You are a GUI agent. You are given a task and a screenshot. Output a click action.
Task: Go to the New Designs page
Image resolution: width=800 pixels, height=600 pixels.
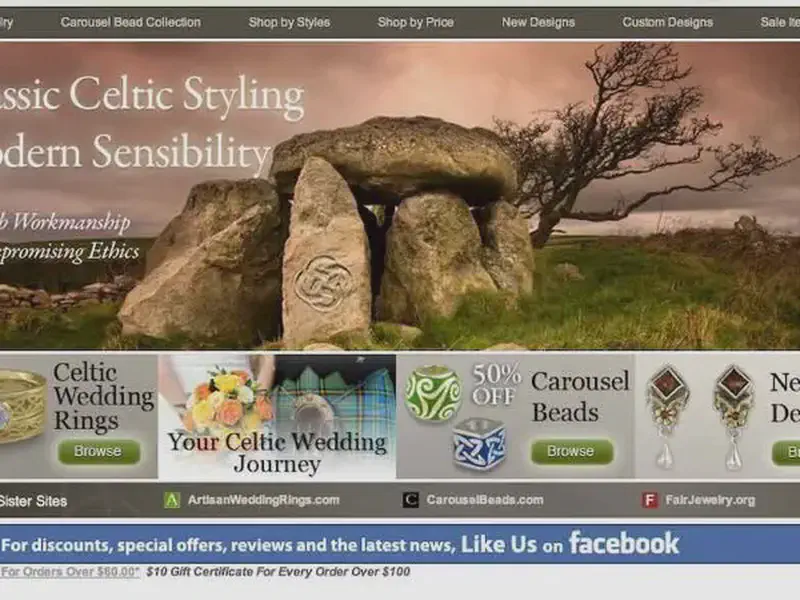538,22
